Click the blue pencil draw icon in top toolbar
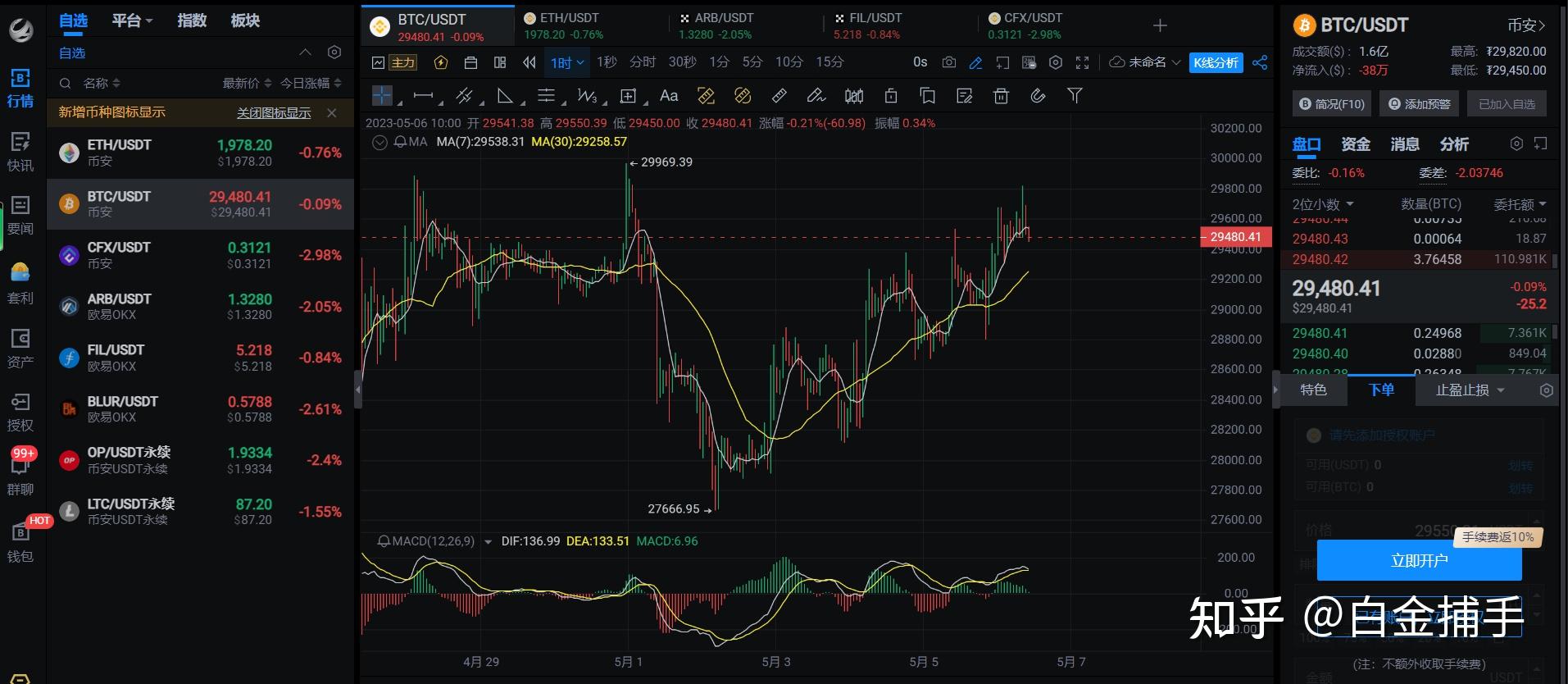The height and width of the screenshot is (684, 1568). coord(975,62)
